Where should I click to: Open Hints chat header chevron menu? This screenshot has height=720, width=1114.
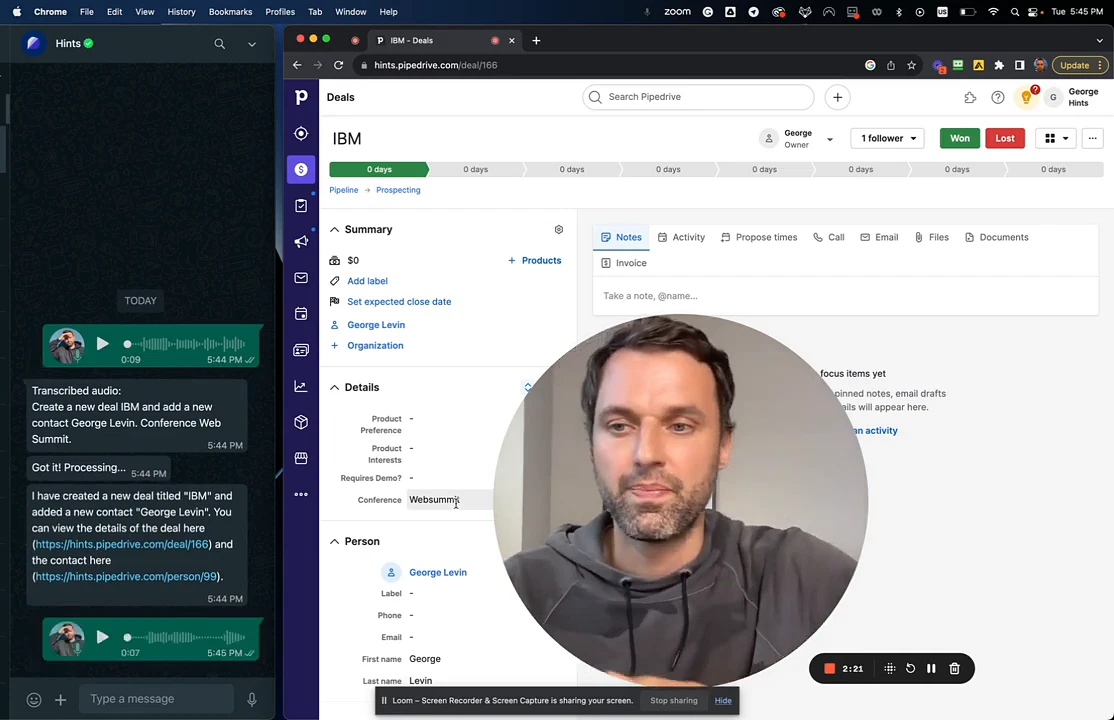pos(252,44)
